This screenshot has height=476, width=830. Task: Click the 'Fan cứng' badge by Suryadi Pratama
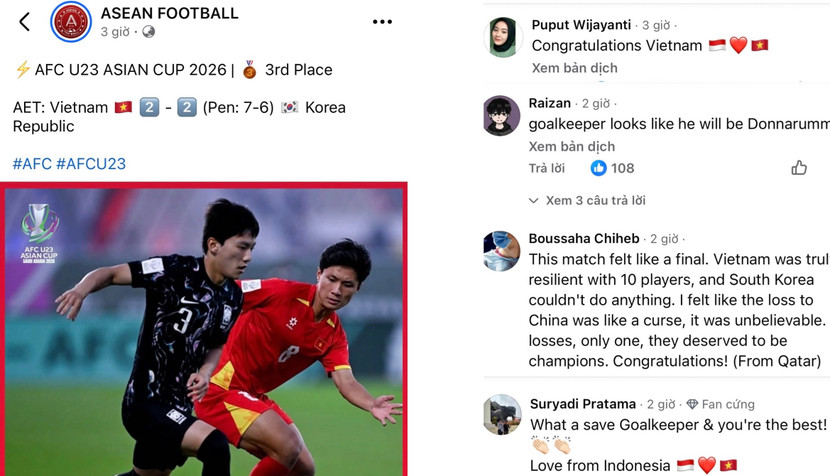click(x=720, y=404)
